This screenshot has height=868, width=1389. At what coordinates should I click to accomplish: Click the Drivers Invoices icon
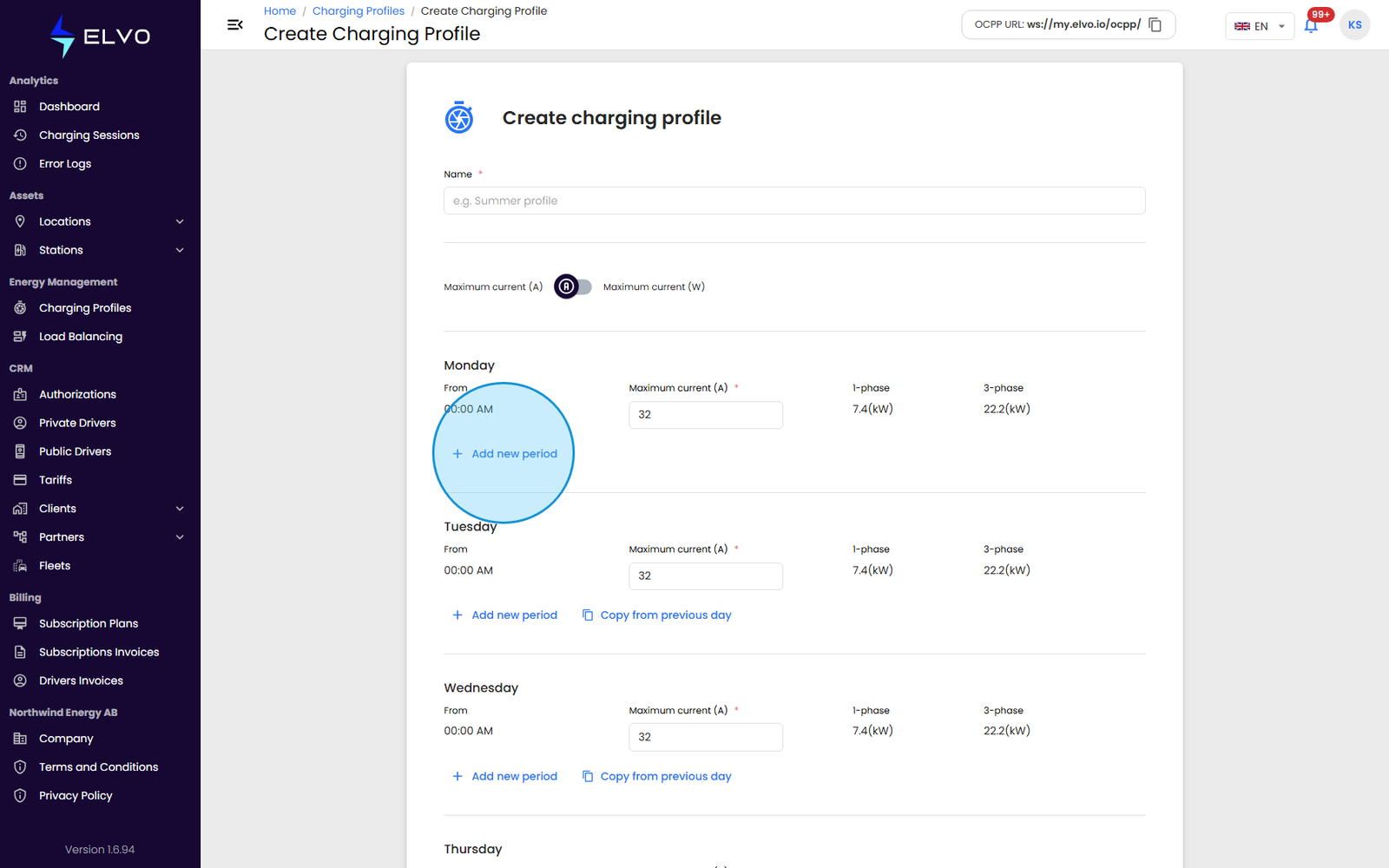pos(20,681)
